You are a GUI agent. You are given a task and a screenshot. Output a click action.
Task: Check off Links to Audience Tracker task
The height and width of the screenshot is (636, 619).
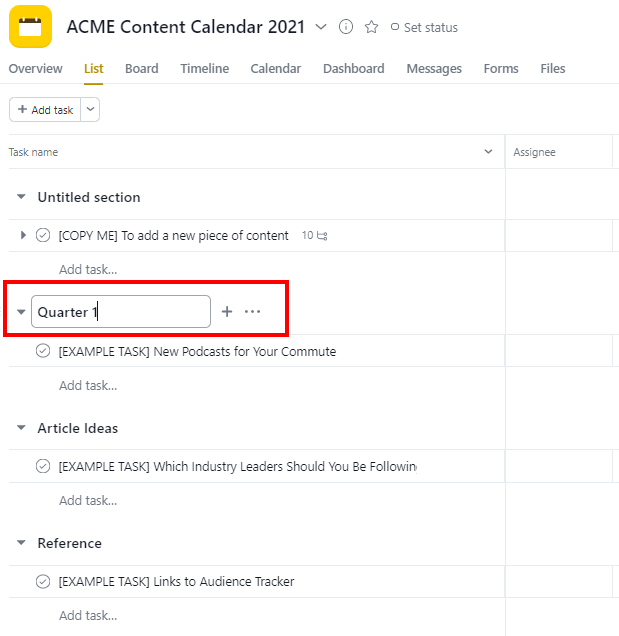[43, 581]
